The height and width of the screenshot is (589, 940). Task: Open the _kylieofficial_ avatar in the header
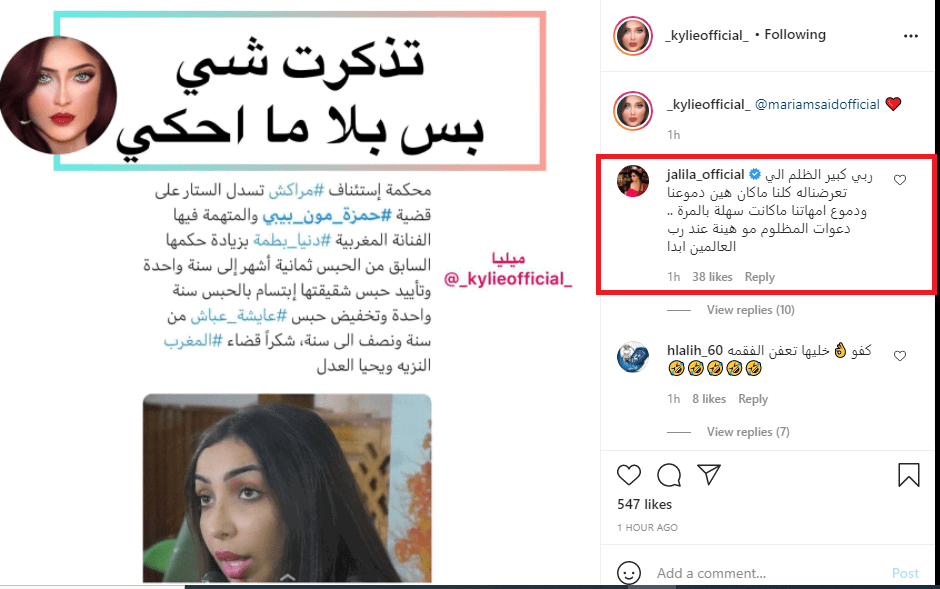coord(633,36)
